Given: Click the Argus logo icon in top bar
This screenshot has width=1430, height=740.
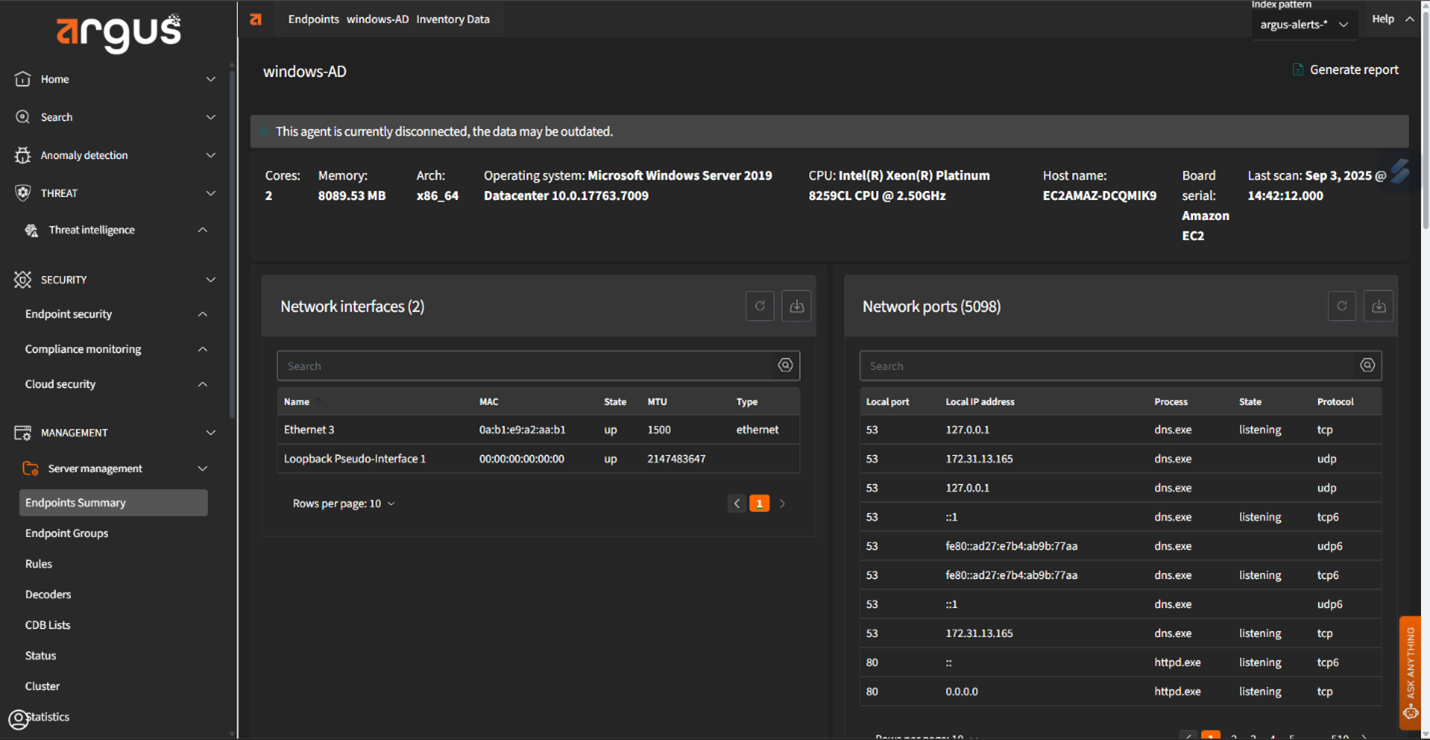Looking at the screenshot, I should 256,19.
